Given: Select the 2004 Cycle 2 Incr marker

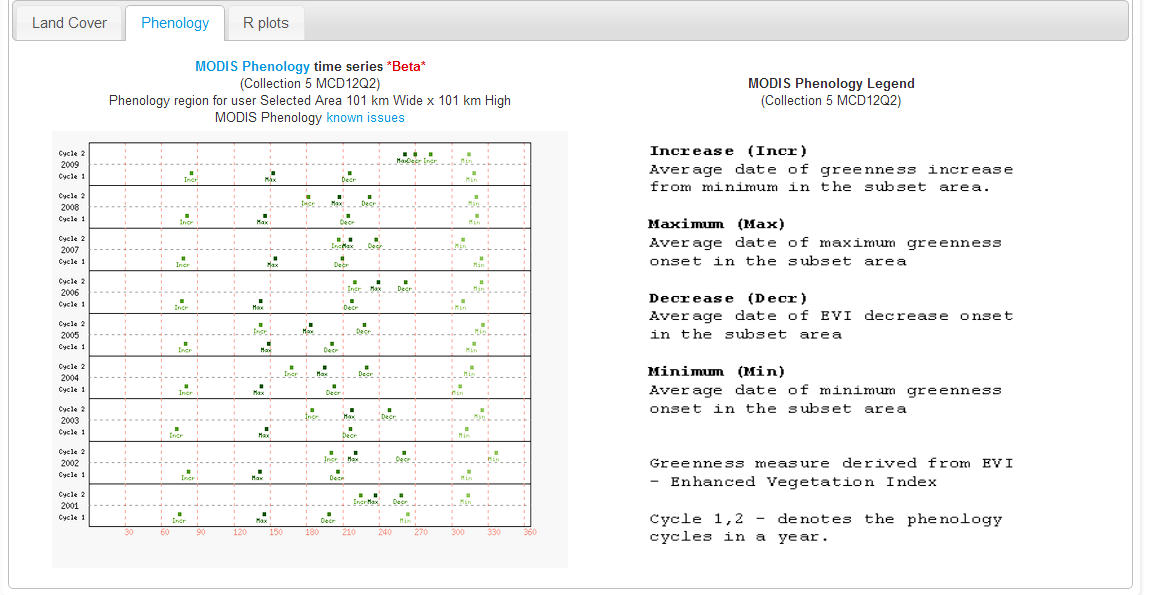Looking at the screenshot, I should pos(291,368).
